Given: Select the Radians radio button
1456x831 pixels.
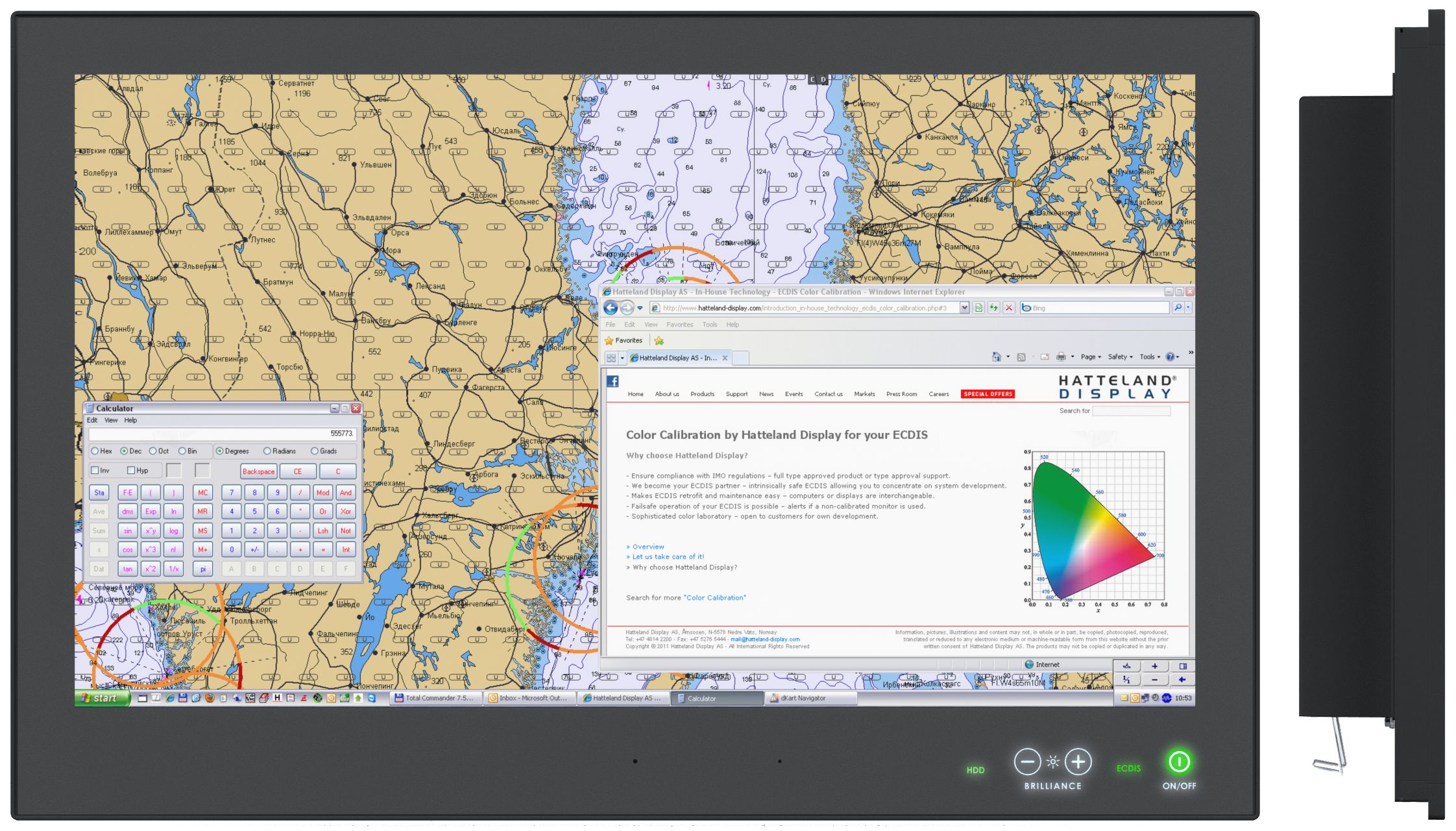Looking at the screenshot, I should tap(267, 451).
